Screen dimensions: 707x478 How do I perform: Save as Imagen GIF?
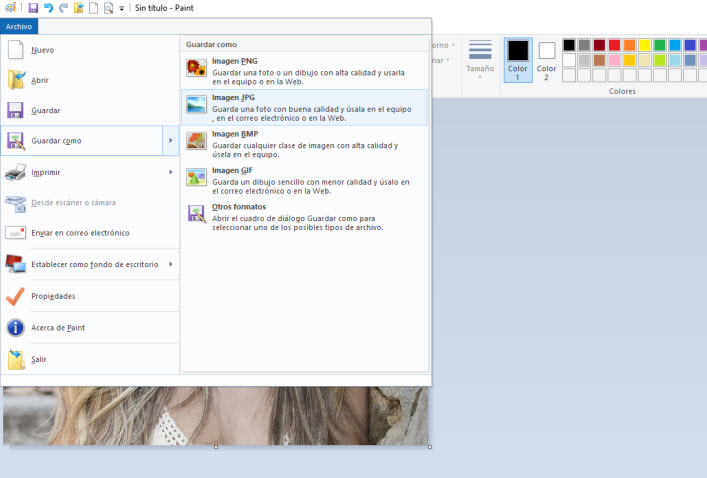pos(304,180)
